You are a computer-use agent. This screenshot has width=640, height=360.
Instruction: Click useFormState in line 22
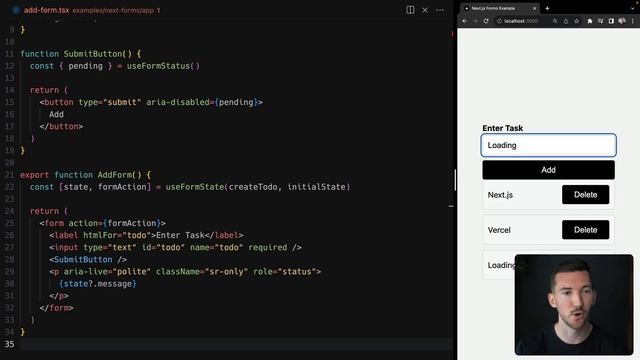(195, 187)
